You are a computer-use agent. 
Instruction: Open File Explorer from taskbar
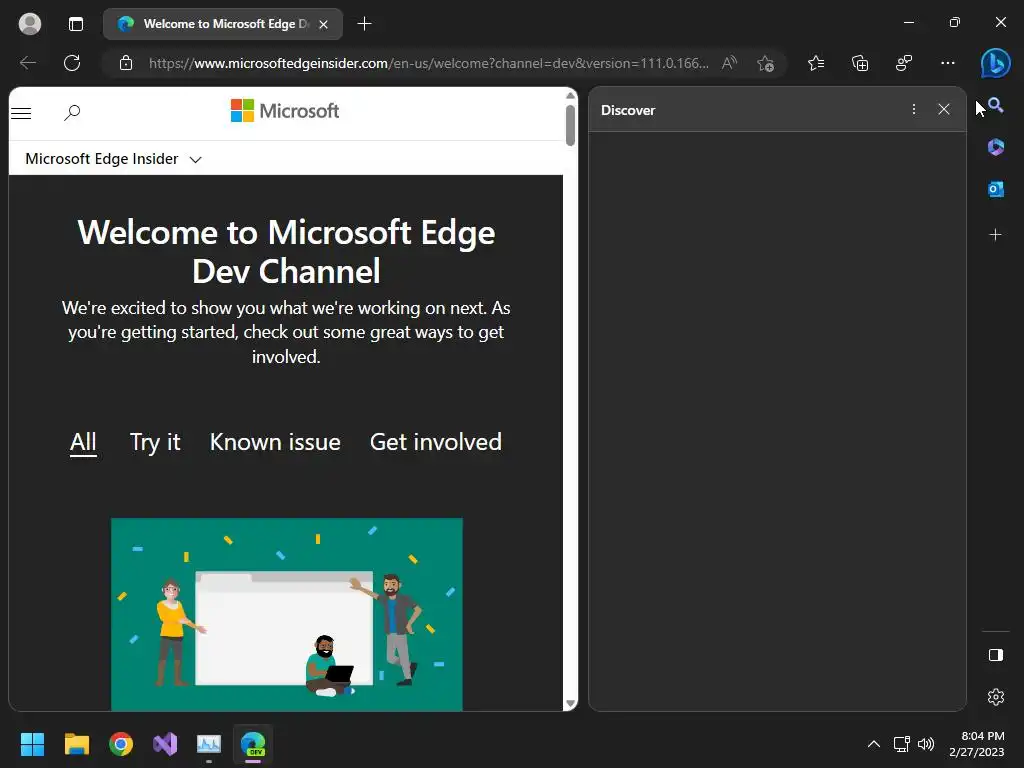pos(76,744)
